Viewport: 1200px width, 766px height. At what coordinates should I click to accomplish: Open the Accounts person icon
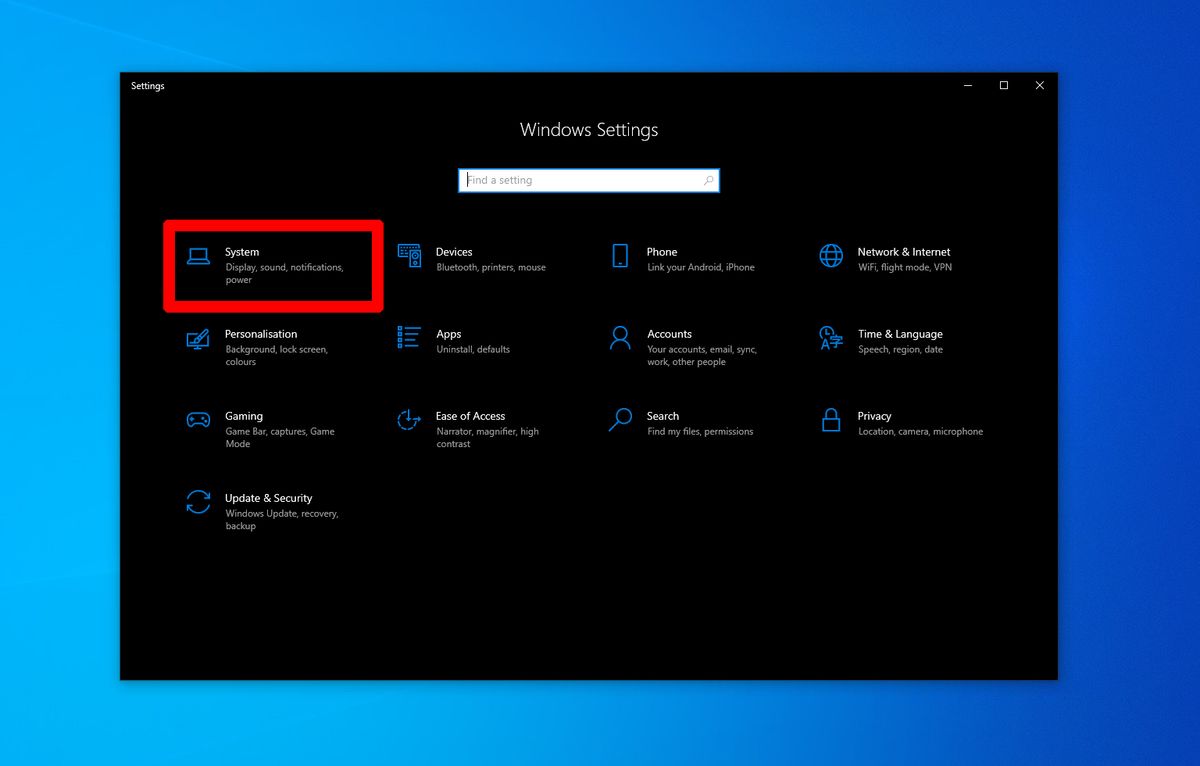[x=620, y=338]
